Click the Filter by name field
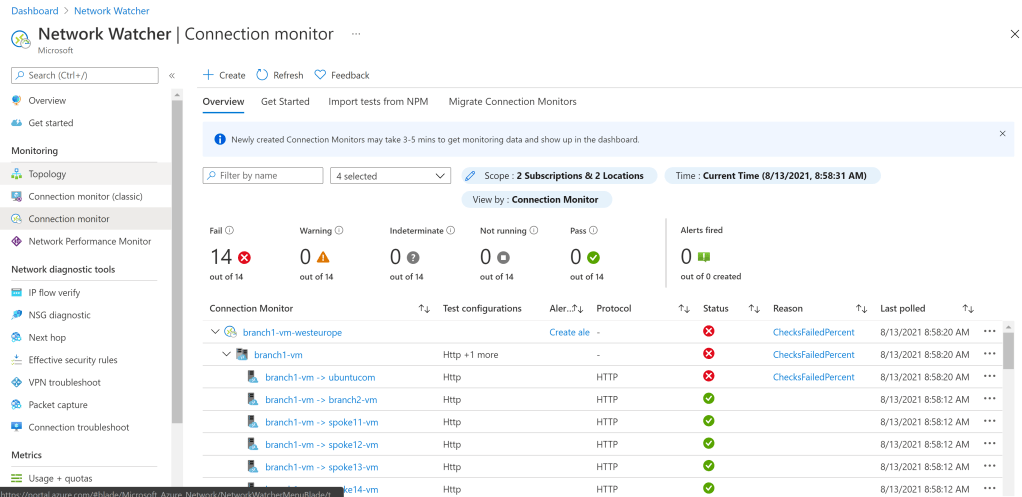1022x497 pixels. point(262,176)
